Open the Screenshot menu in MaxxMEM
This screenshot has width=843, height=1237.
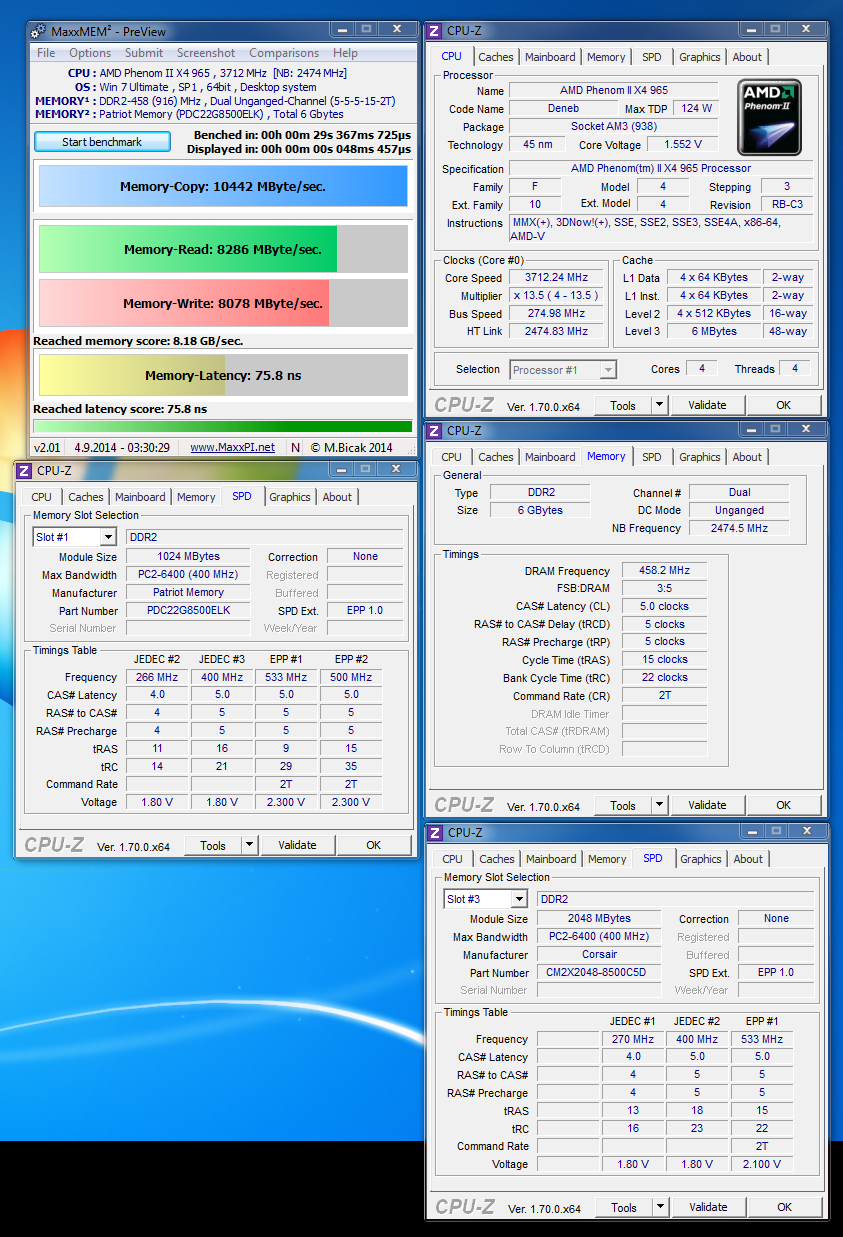206,53
